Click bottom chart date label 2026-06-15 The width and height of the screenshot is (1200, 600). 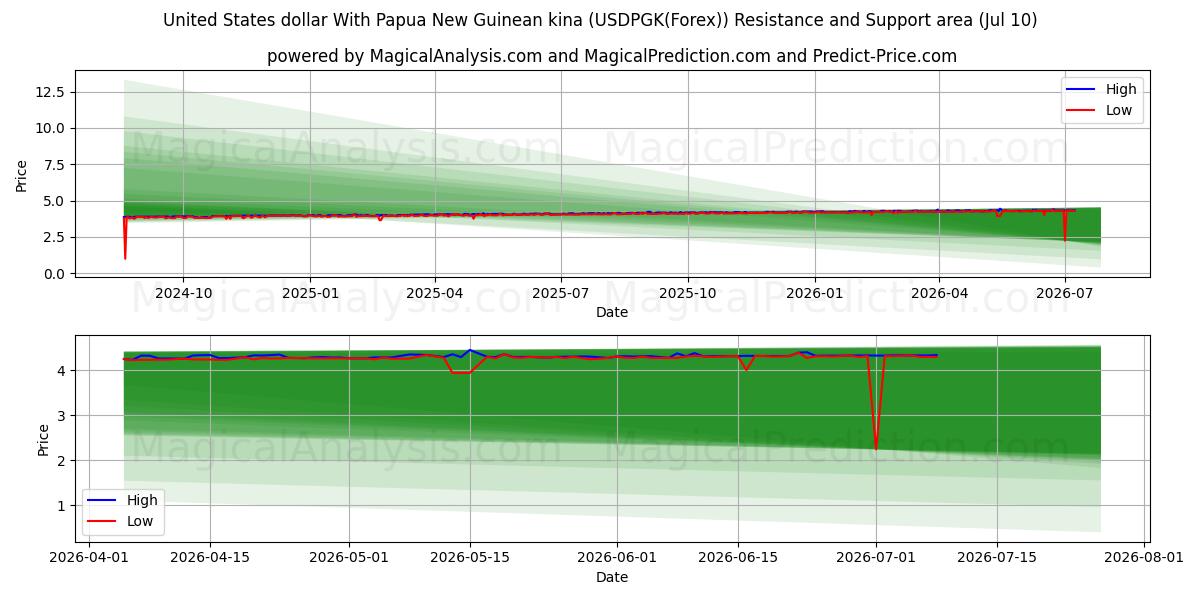(x=738, y=558)
